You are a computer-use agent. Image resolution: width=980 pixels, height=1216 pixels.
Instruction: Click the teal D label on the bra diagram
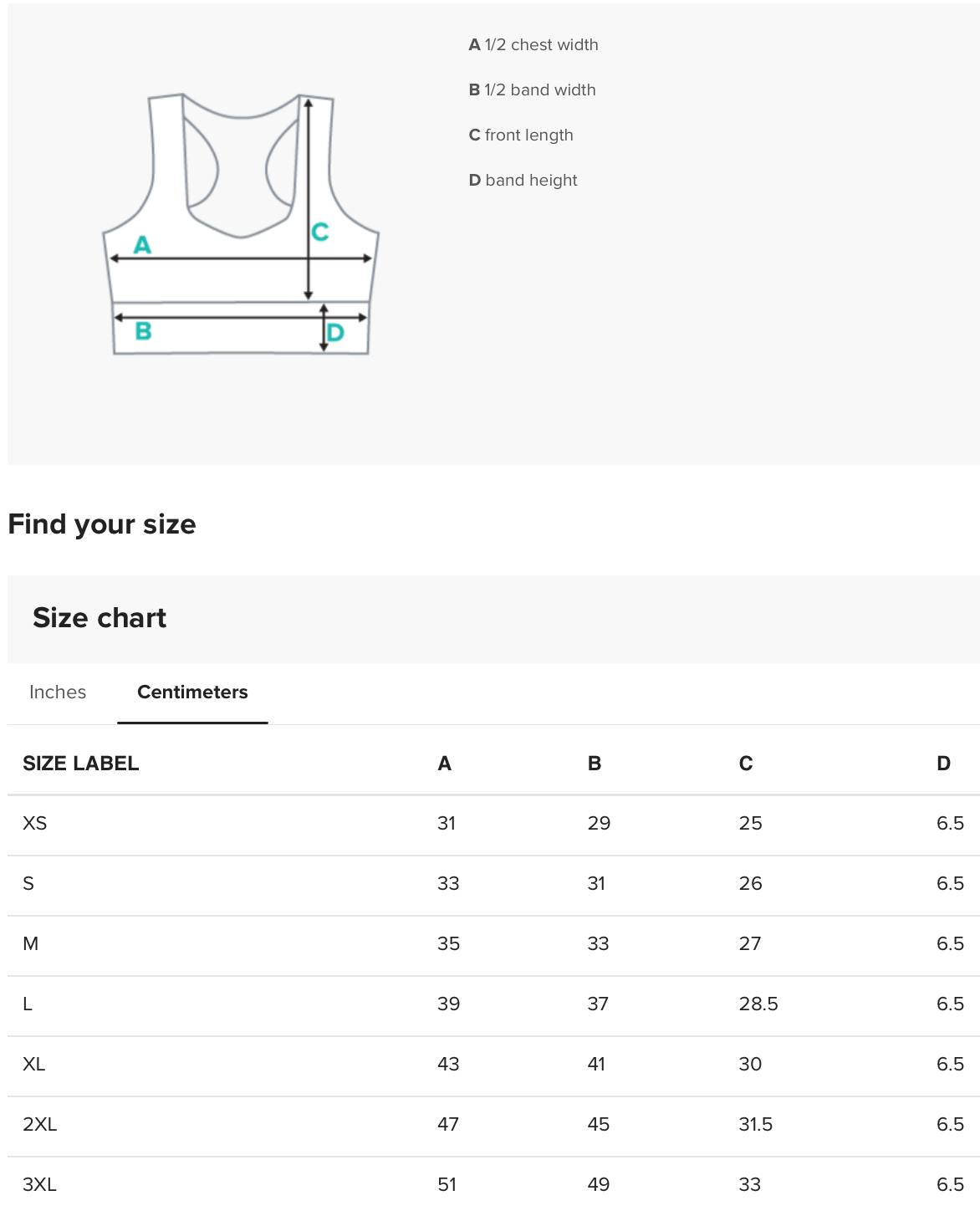point(335,333)
